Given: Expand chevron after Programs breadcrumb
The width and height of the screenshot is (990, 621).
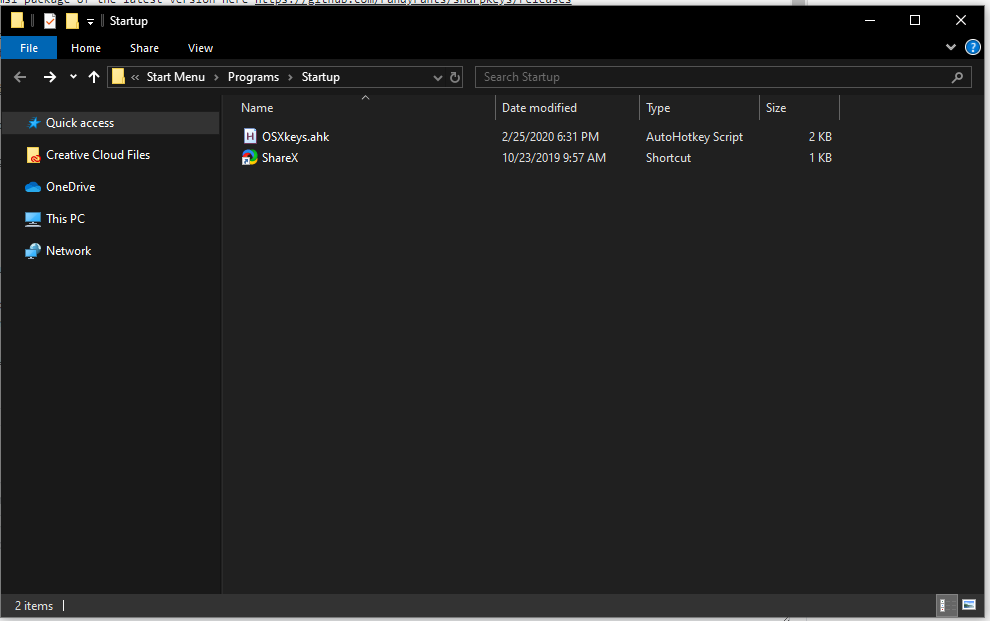Looking at the screenshot, I should [x=290, y=77].
